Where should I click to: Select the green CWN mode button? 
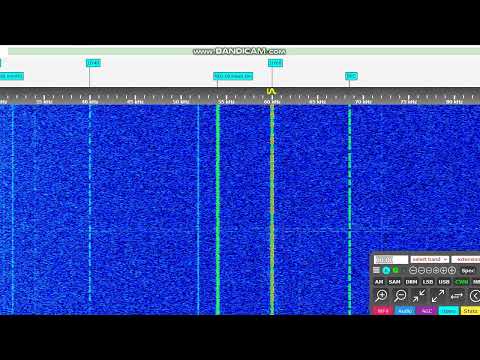461,282
